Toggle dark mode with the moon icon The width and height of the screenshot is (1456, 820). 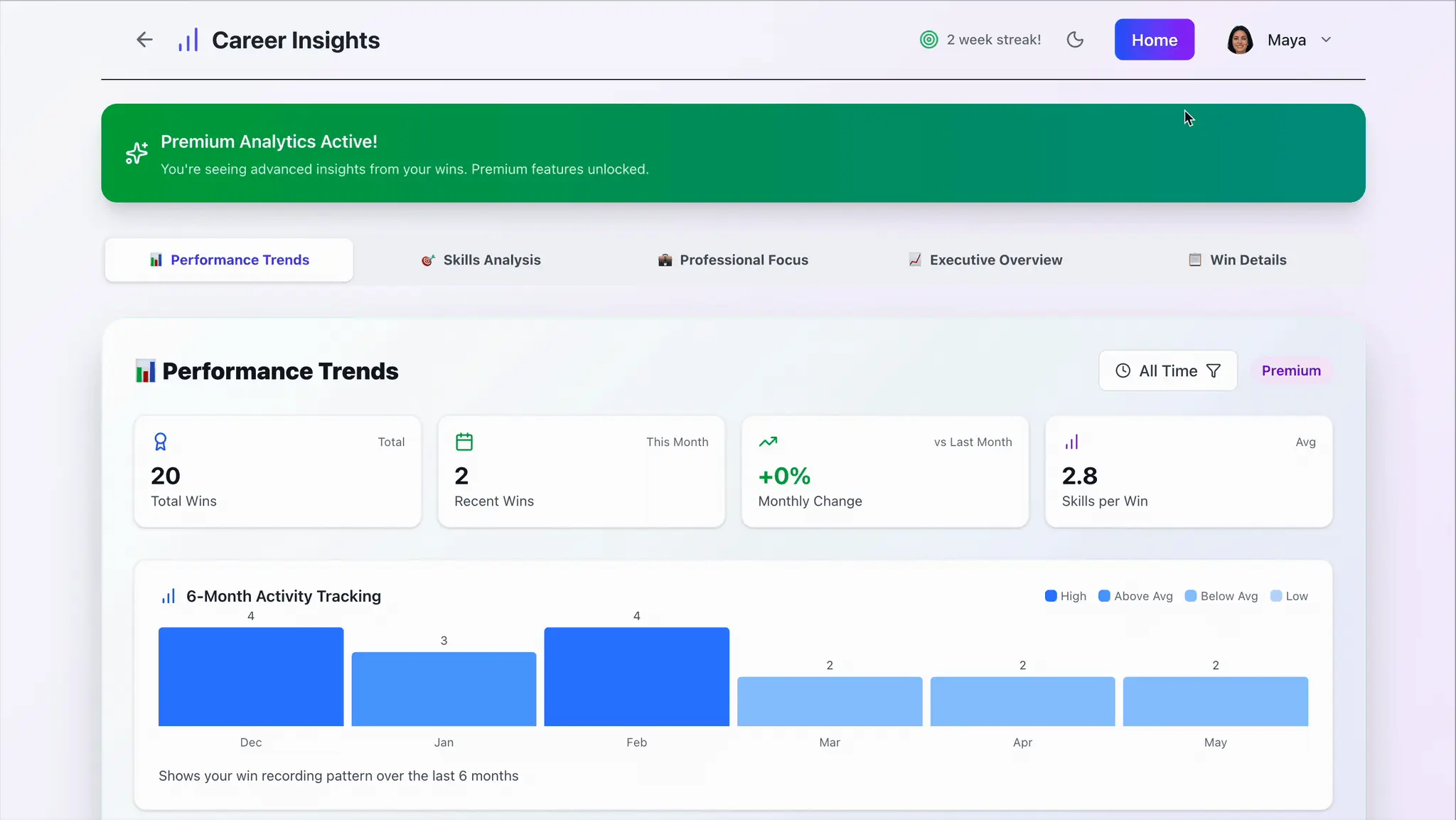click(x=1075, y=40)
